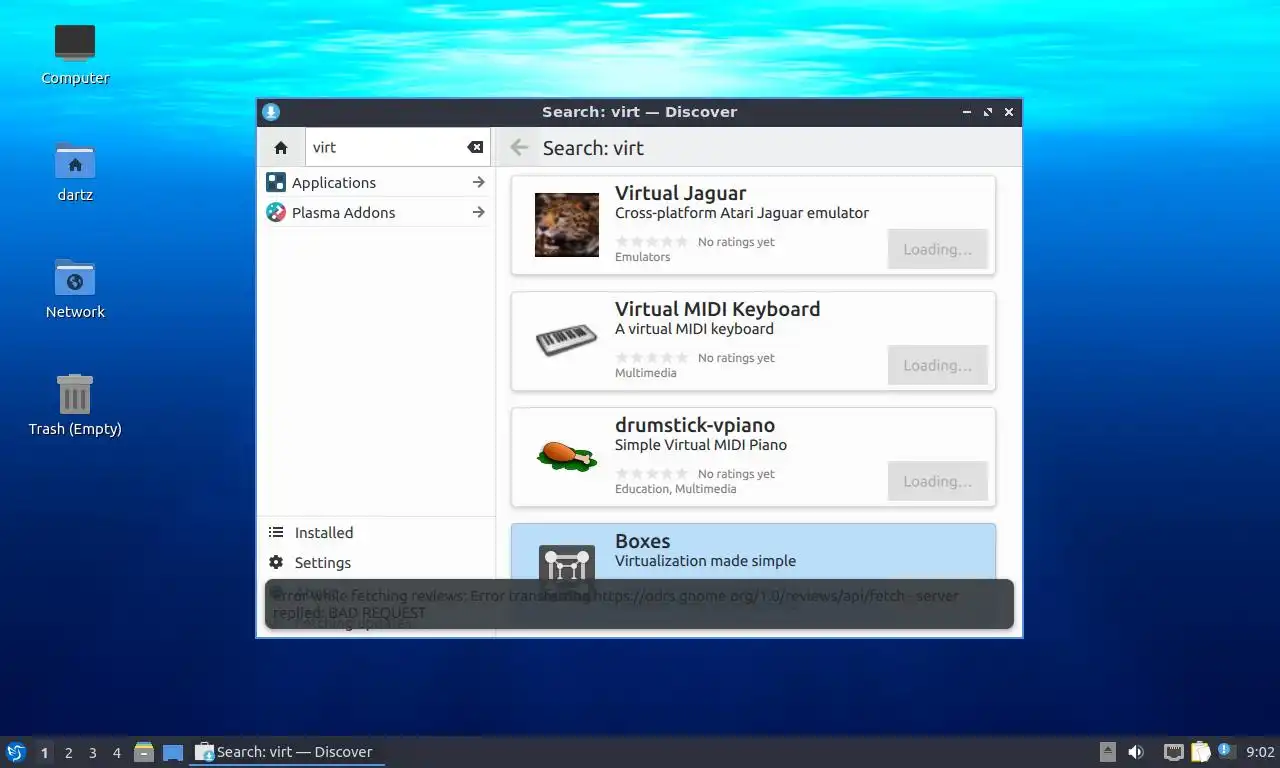Image resolution: width=1280 pixels, height=768 pixels.
Task: Expand Plasma Addons arrow
Action: point(478,212)
